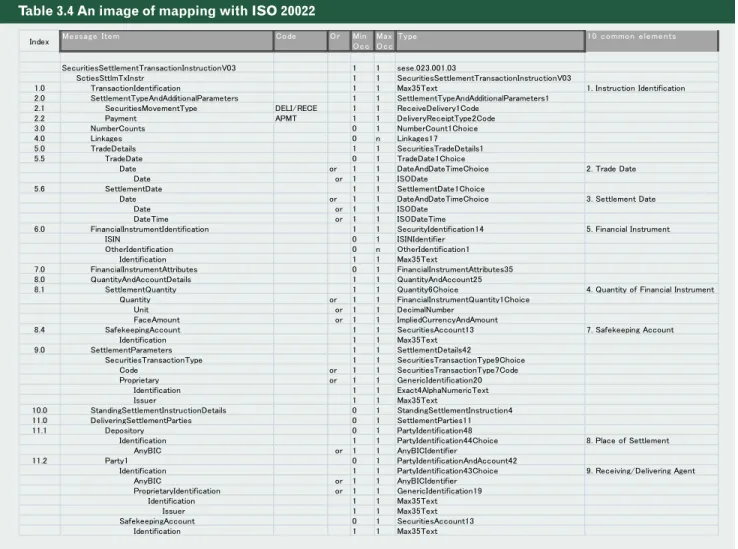Click '1. Instruction Identification' common element
Image resolution: width=738 pixels, height=549 pixels.
635,89
